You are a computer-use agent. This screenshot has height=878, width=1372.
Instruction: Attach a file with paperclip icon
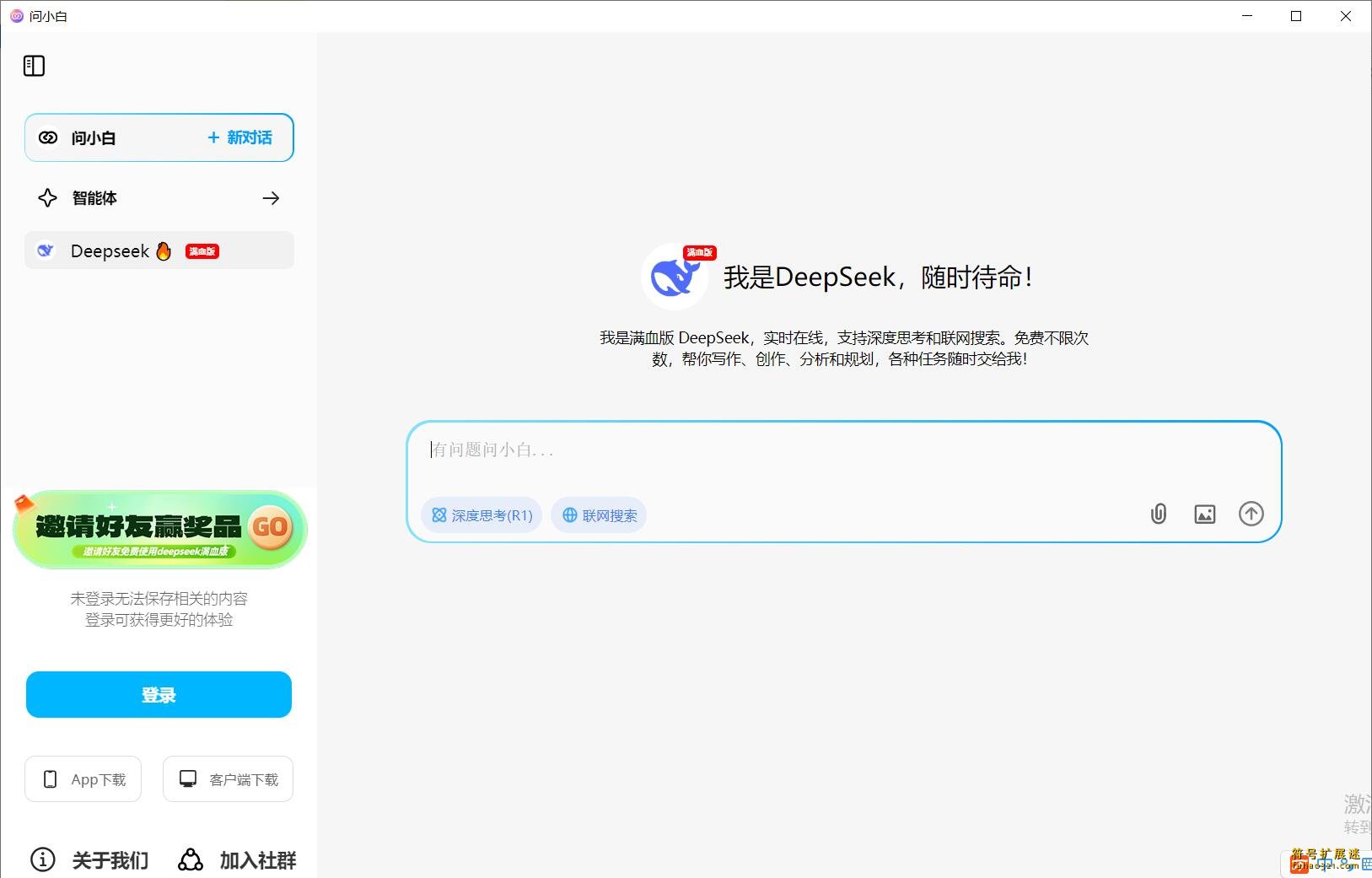point(1159,514)
